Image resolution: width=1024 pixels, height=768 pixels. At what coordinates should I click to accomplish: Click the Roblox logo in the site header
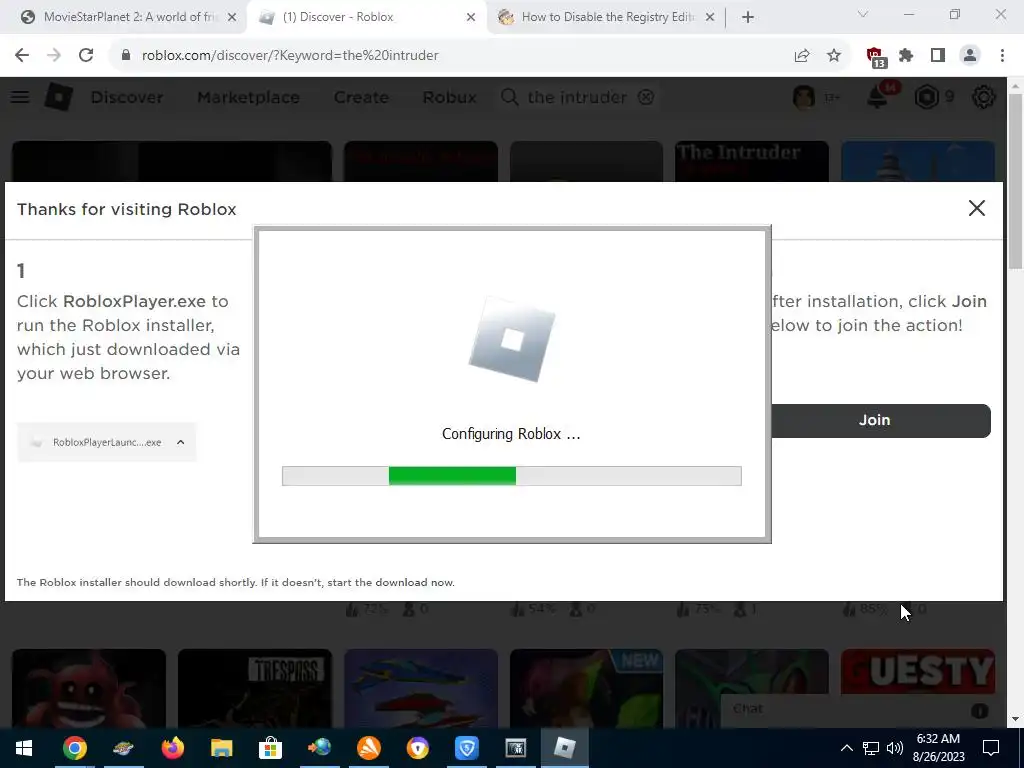pyautogui.click(x=59, y=97)
